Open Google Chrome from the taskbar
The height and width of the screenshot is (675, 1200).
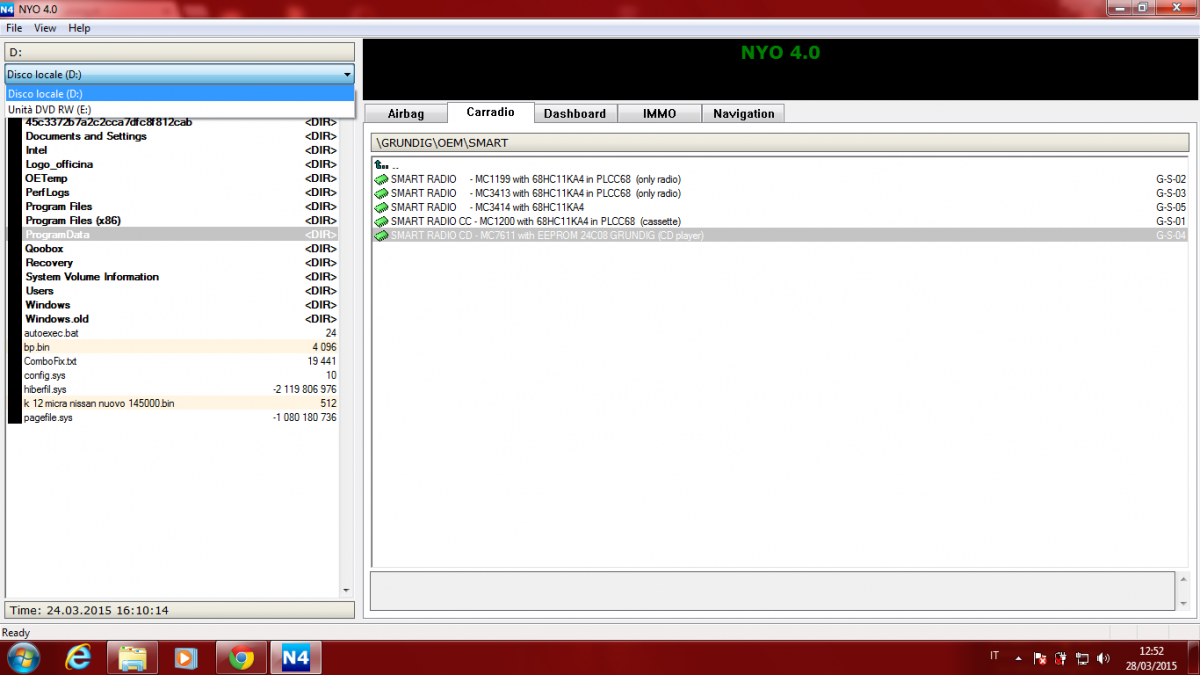241,657
